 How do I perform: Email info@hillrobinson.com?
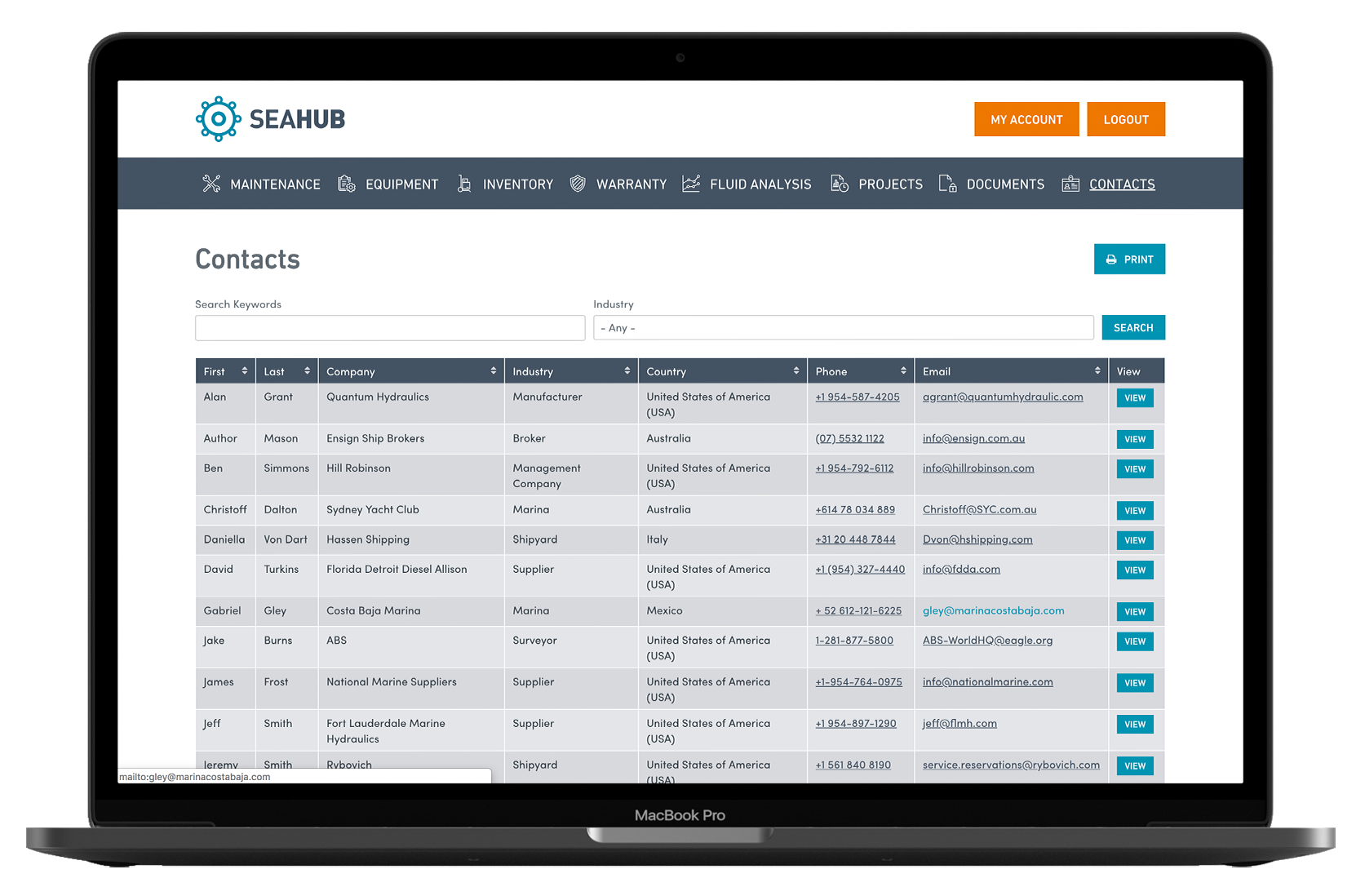pos(978,468)
